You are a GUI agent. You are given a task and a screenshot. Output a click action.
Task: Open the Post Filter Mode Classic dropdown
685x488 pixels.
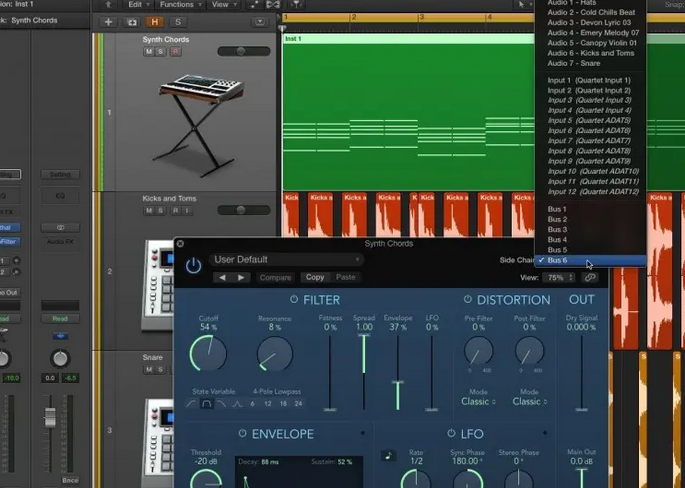[x=529, y=401]
